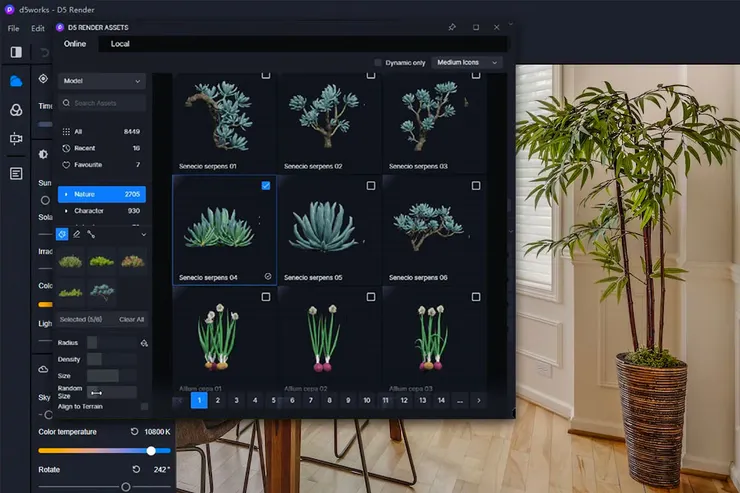Toggle the sidebar panel layout icon
740x493 pixels.
click(x=16, y=51)
